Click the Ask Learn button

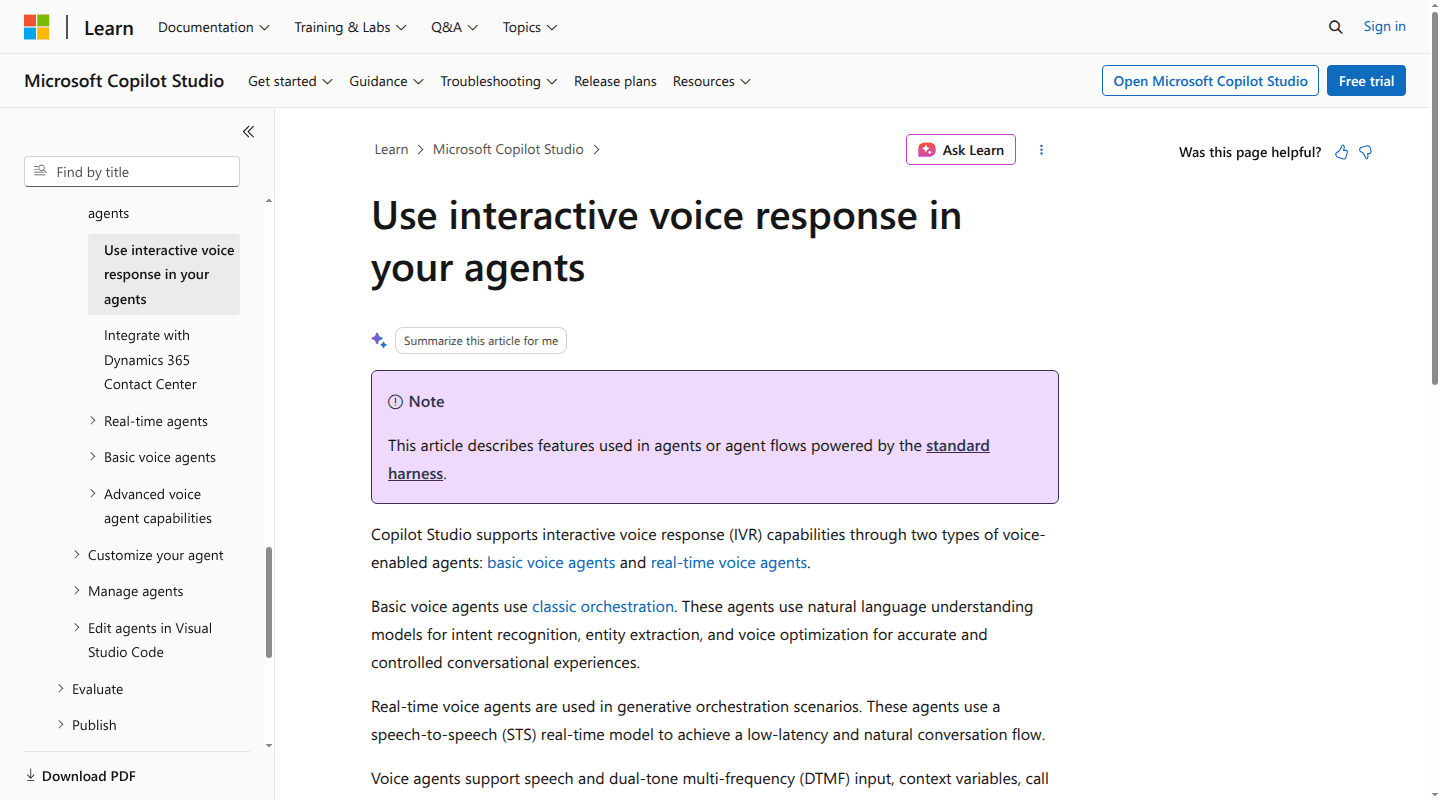point(961,150)
